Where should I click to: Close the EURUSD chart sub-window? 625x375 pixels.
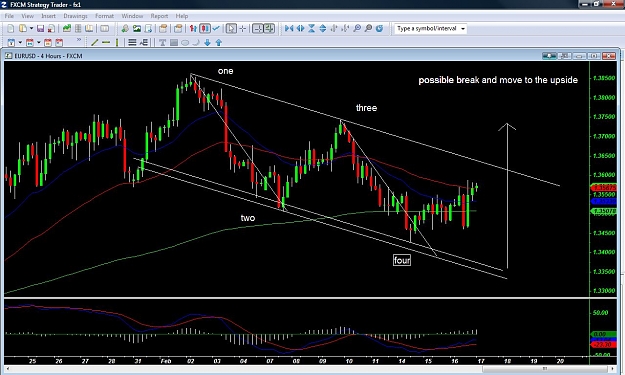(609, 56)
